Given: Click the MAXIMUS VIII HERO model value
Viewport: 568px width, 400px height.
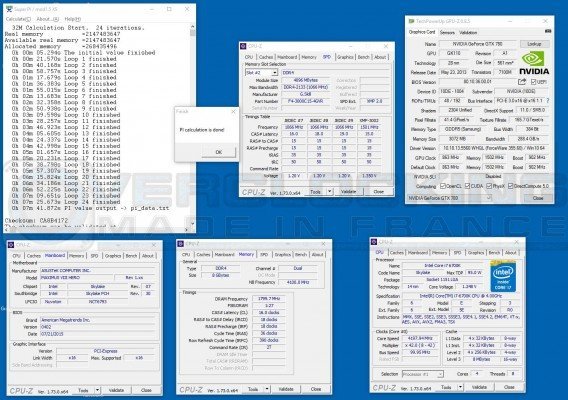Looking at the screenshot, I should point(76,278).
